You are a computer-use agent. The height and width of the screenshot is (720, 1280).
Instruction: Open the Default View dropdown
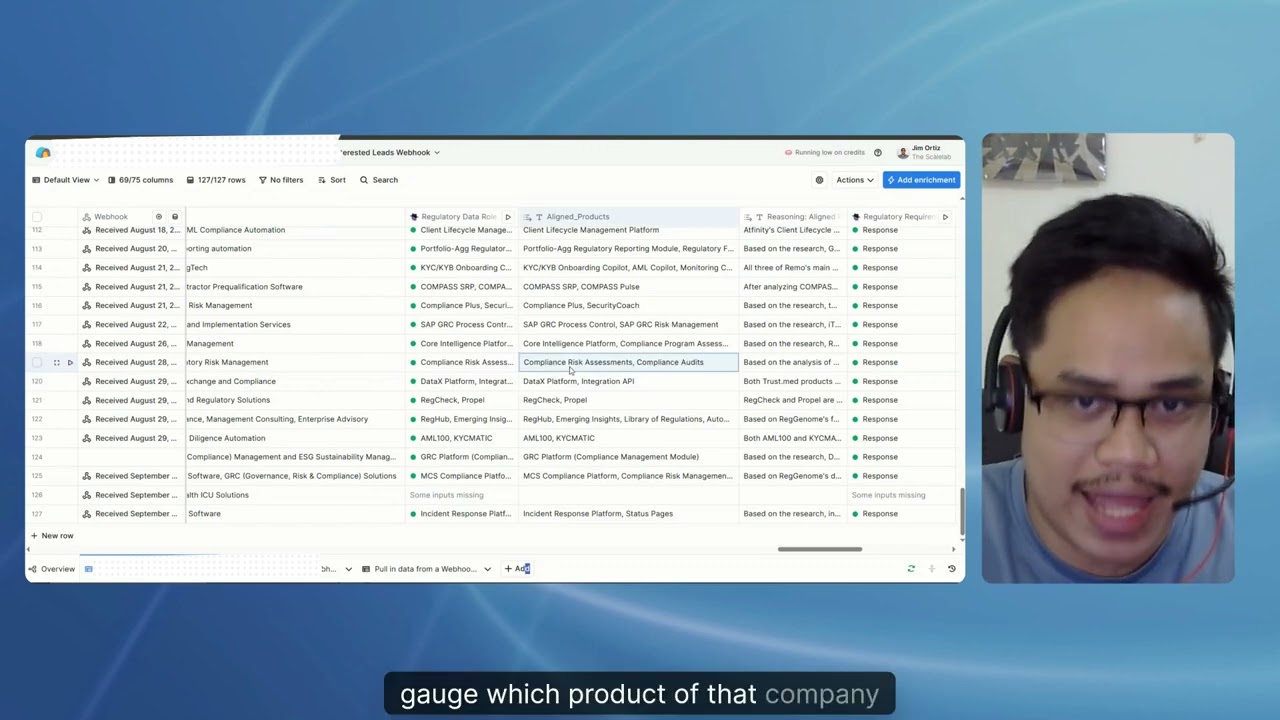click(66, 180)
